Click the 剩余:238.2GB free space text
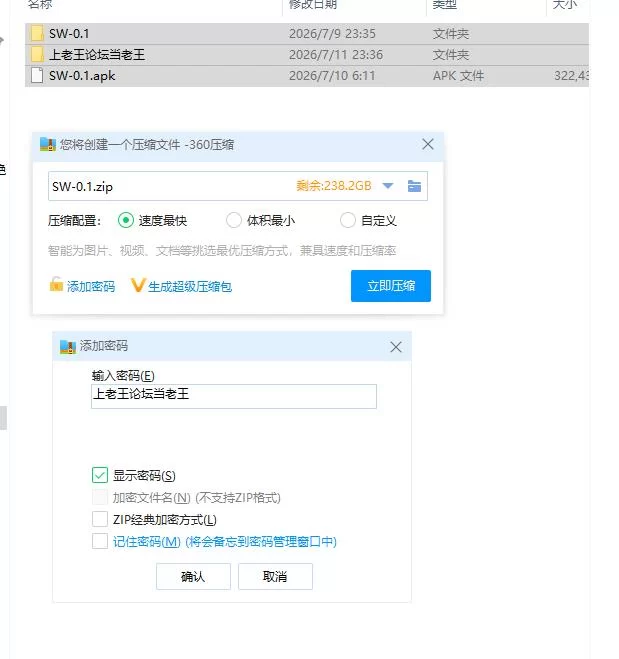Viewport: 619px width, 659px height. [334, 186]
